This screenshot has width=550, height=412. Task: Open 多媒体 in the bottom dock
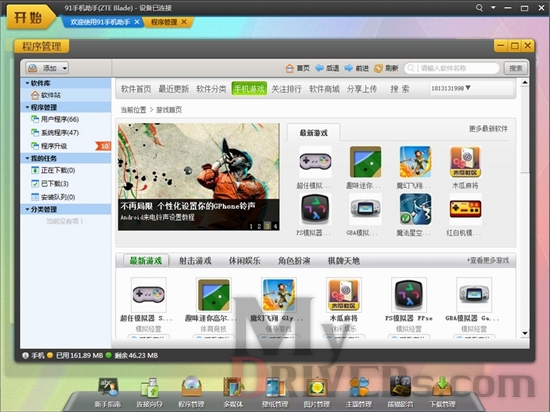coord(233,392)
